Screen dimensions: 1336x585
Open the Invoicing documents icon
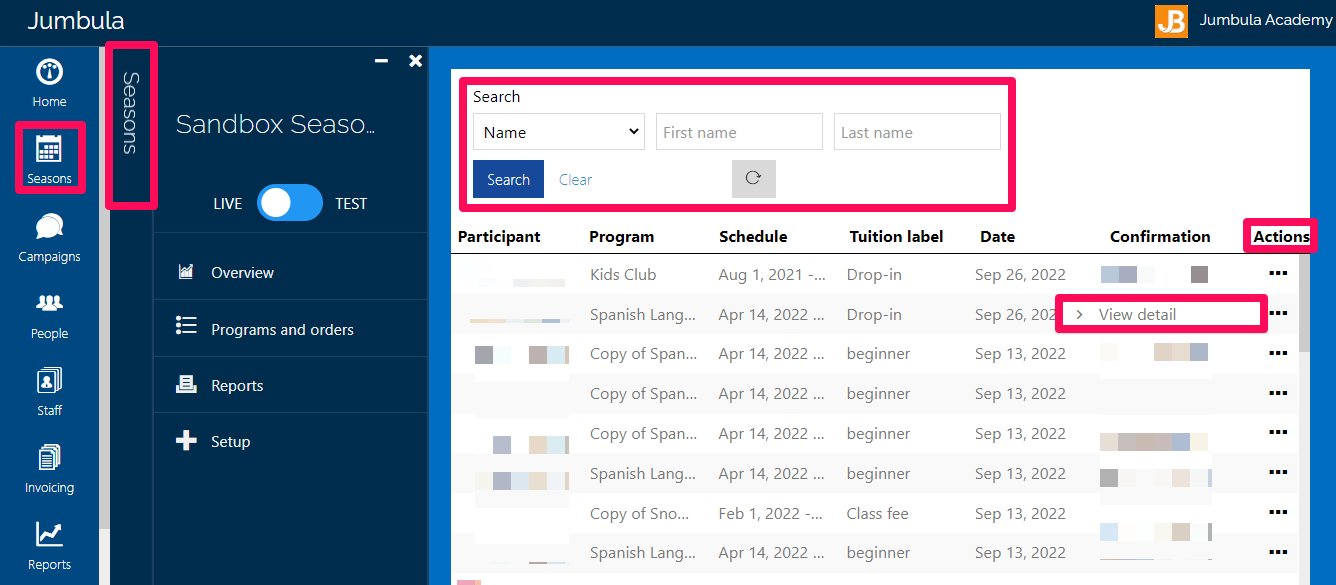click(x=49, y=458)
